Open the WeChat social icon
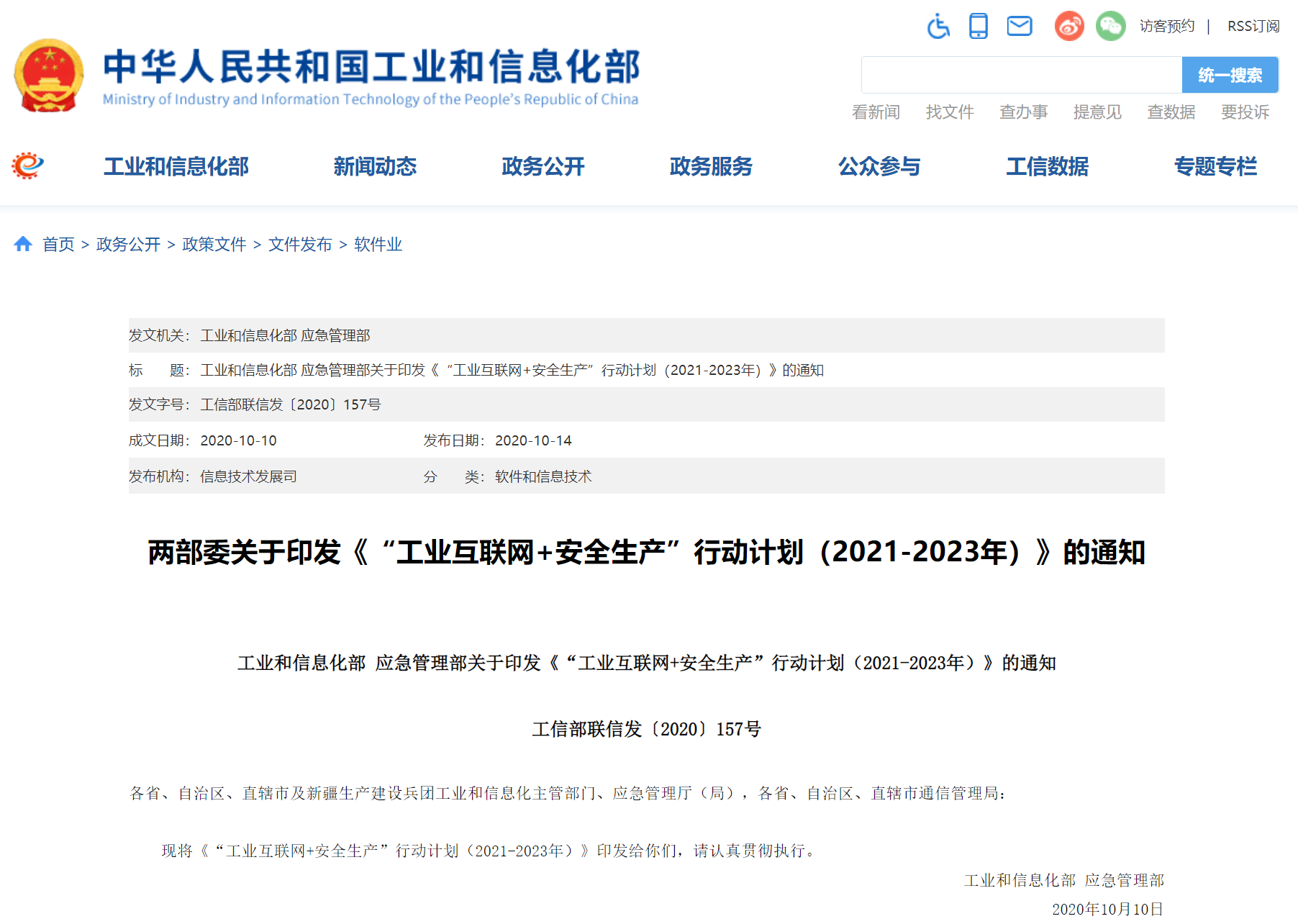 point(1110,27)
